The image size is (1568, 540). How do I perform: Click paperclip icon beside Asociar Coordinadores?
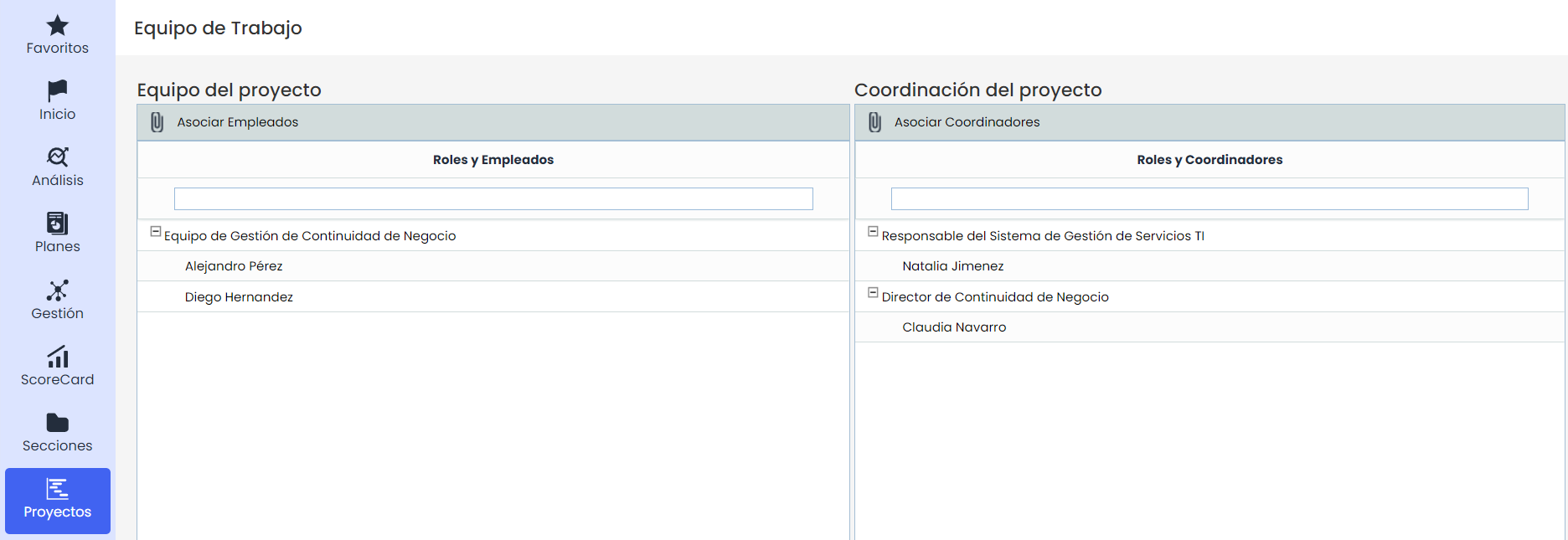874,122
